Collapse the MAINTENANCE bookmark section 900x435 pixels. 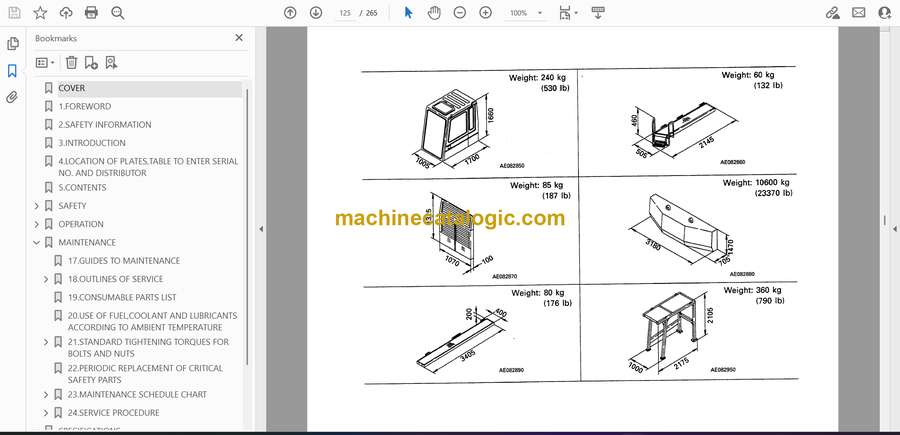37,243
